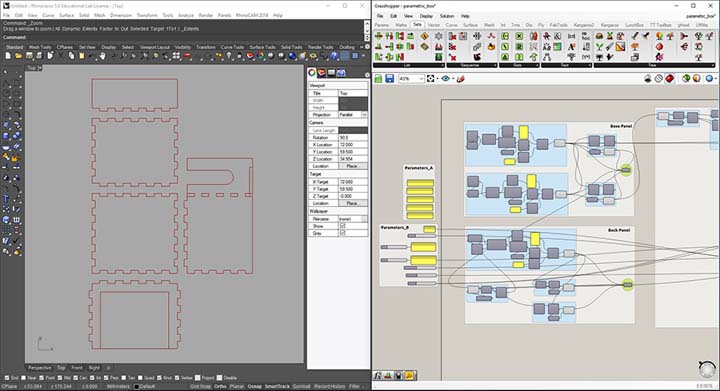Click the blue sphere preview settings icon
The width and height of the screenshot is (720, 391).
click(709, 78)
